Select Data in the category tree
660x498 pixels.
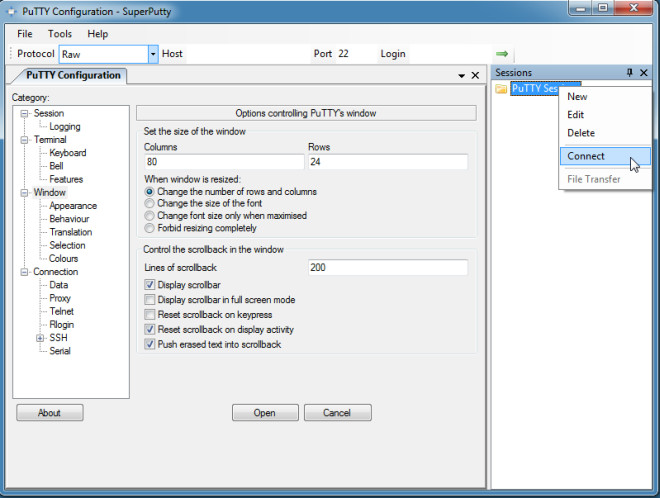point(59,285)
